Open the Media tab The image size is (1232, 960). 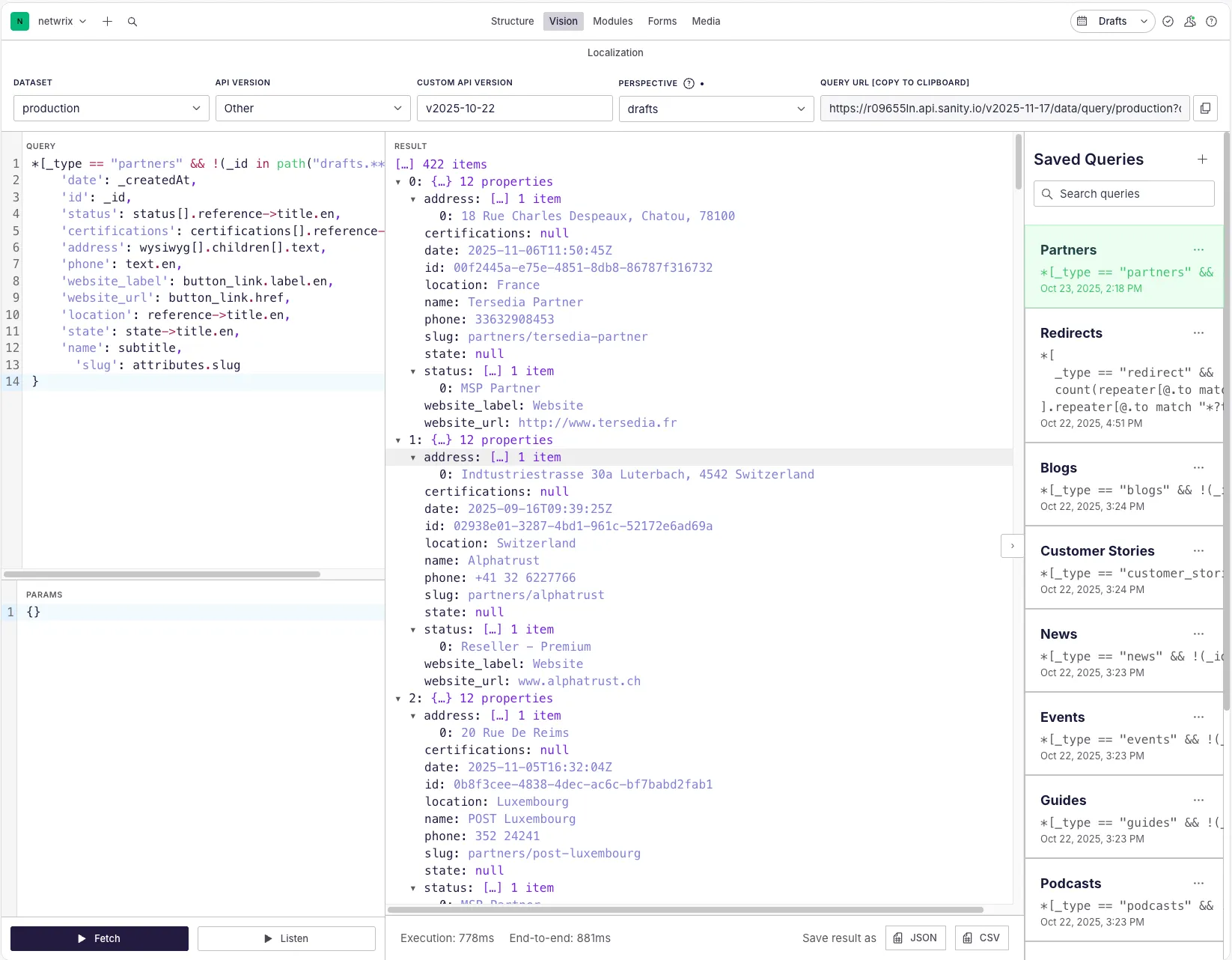coord(706,21)
